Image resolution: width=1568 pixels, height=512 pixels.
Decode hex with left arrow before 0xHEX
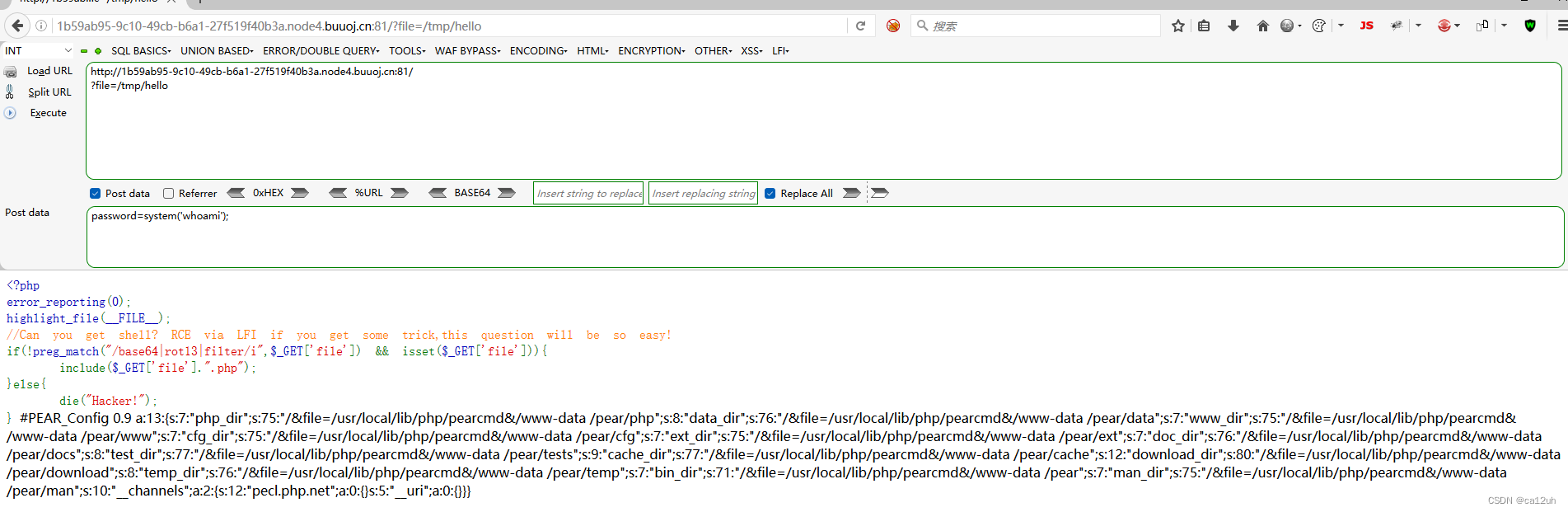click(236, 193)
